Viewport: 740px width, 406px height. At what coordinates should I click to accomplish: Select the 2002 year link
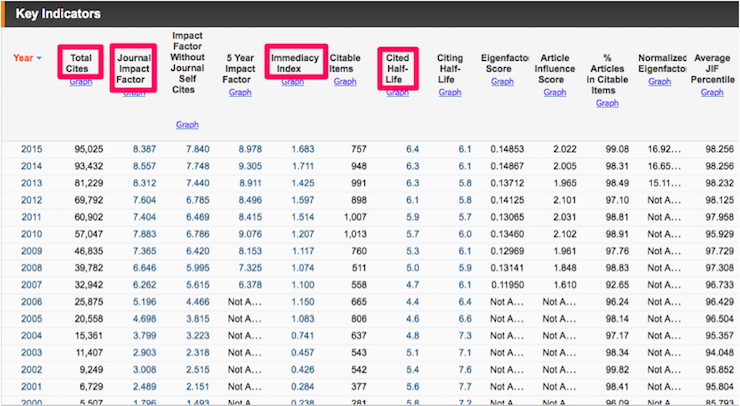click(x=31, y=370)
